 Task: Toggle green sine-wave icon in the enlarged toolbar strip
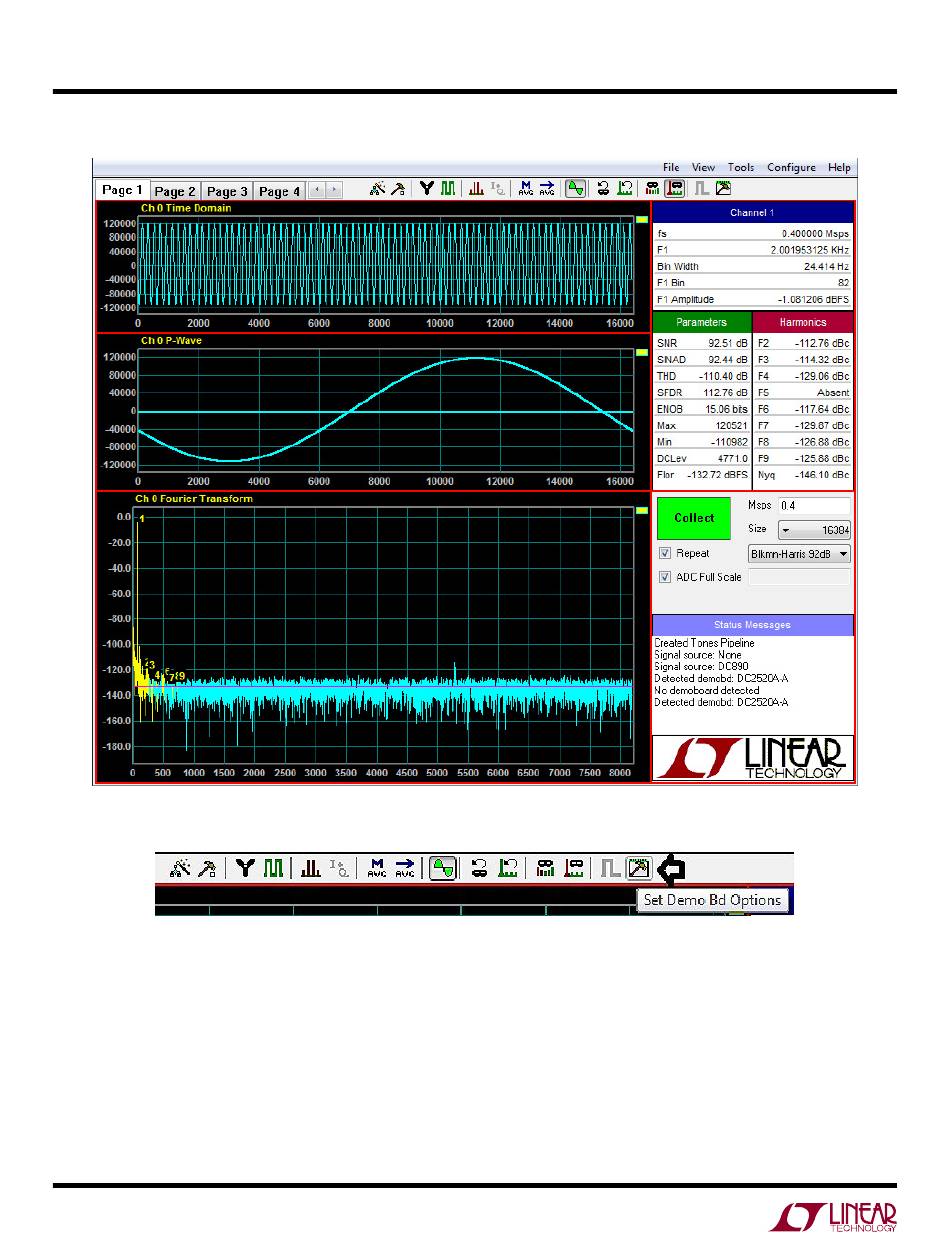tap(443, 869)
